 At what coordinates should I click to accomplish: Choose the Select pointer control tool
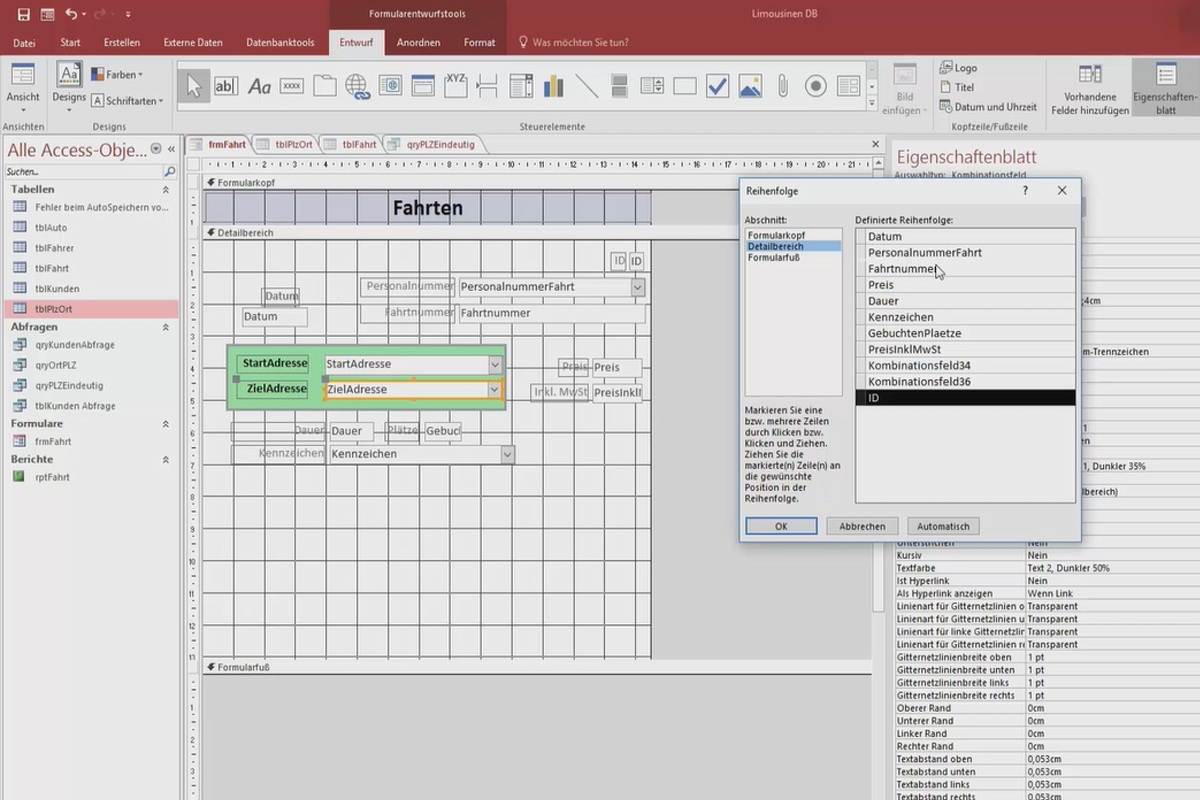[x=194, y=87]
